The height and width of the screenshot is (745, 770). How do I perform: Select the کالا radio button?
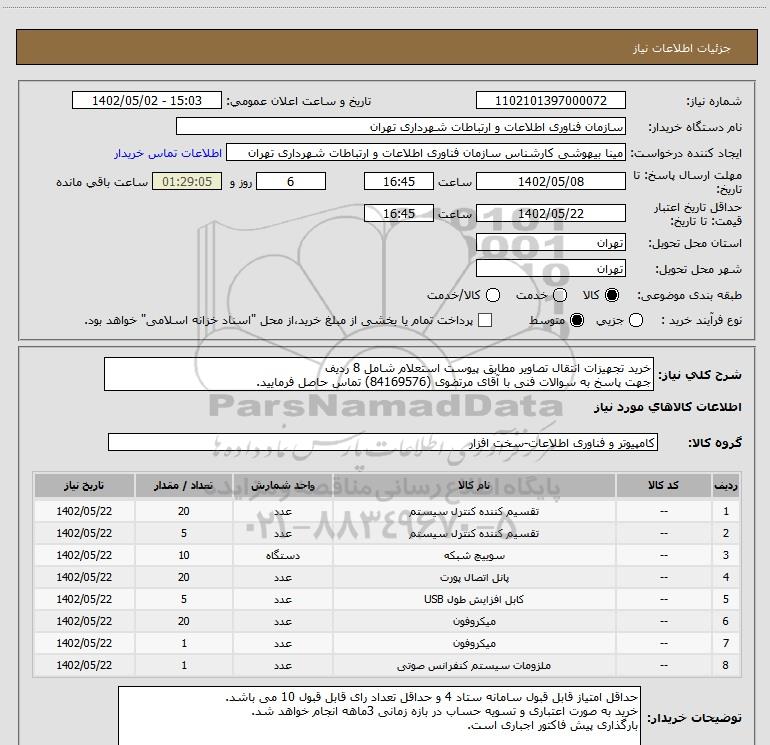(x=612, y=295)
